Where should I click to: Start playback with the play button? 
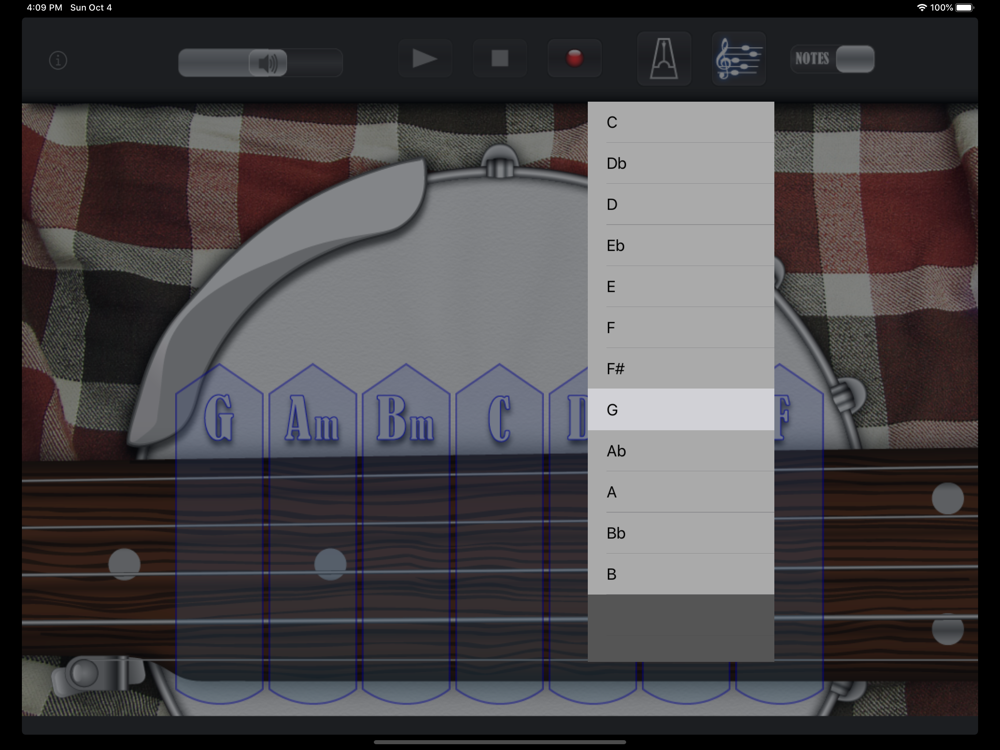click(x=425, y=59)
